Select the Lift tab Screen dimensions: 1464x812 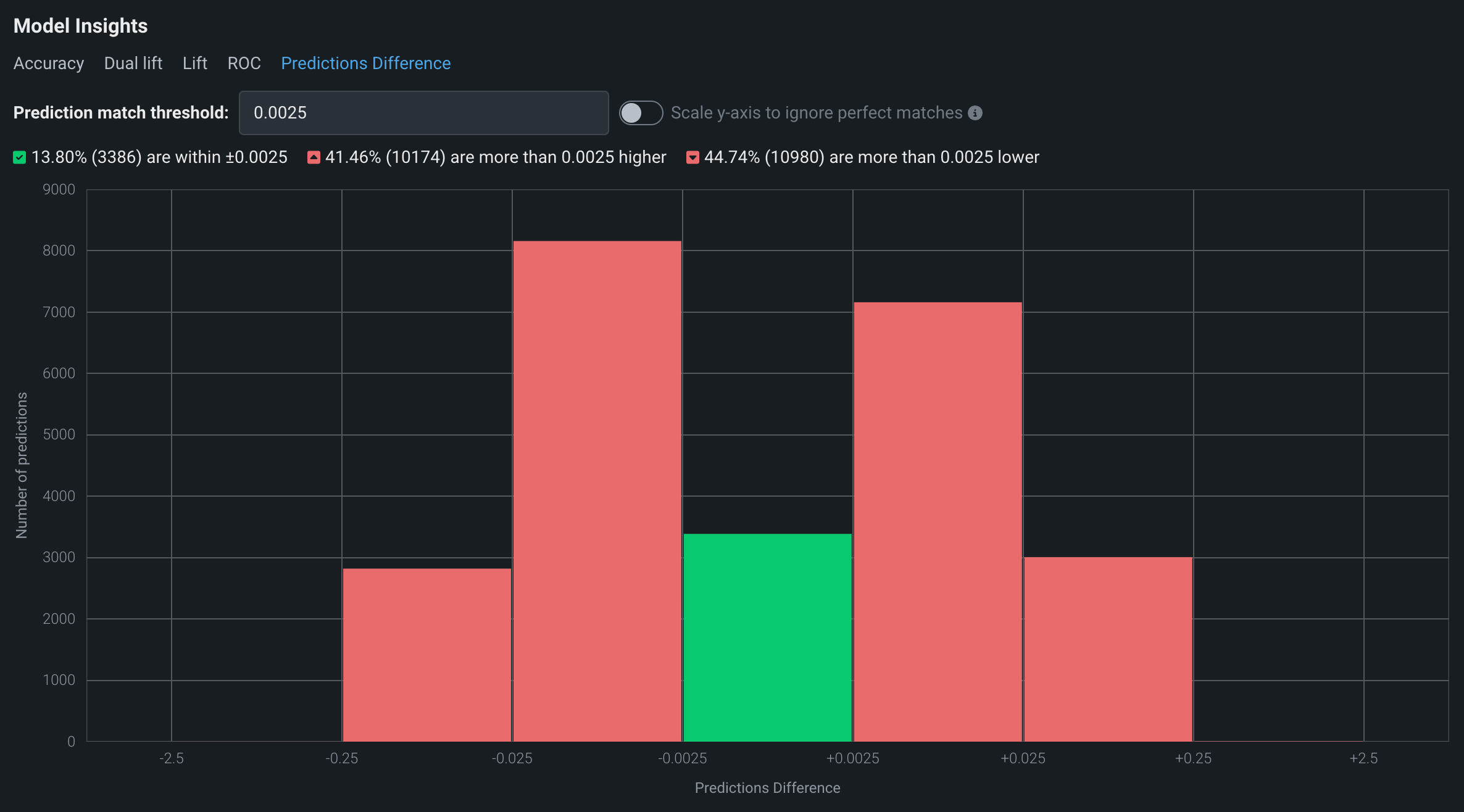click(x=194, y=64)
